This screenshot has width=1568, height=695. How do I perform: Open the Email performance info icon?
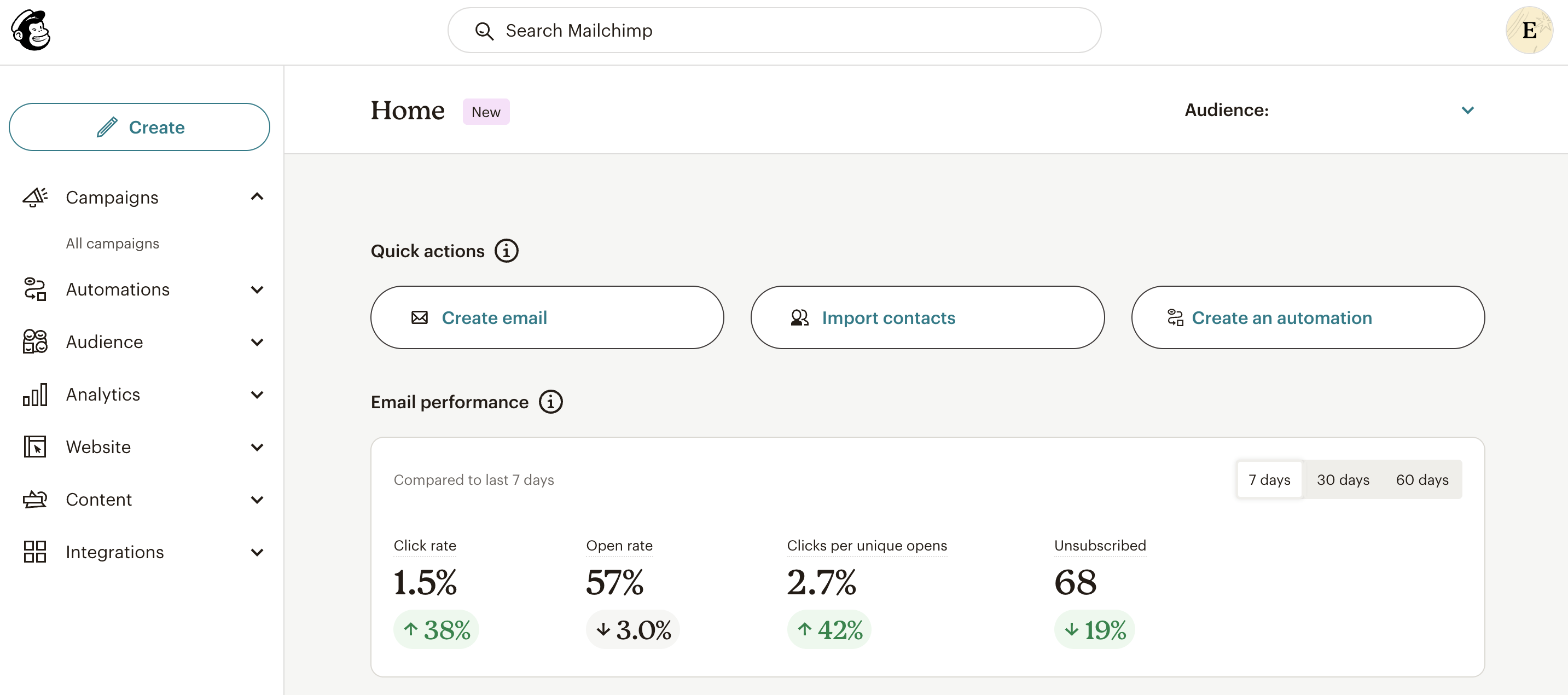tap(551, 402)
